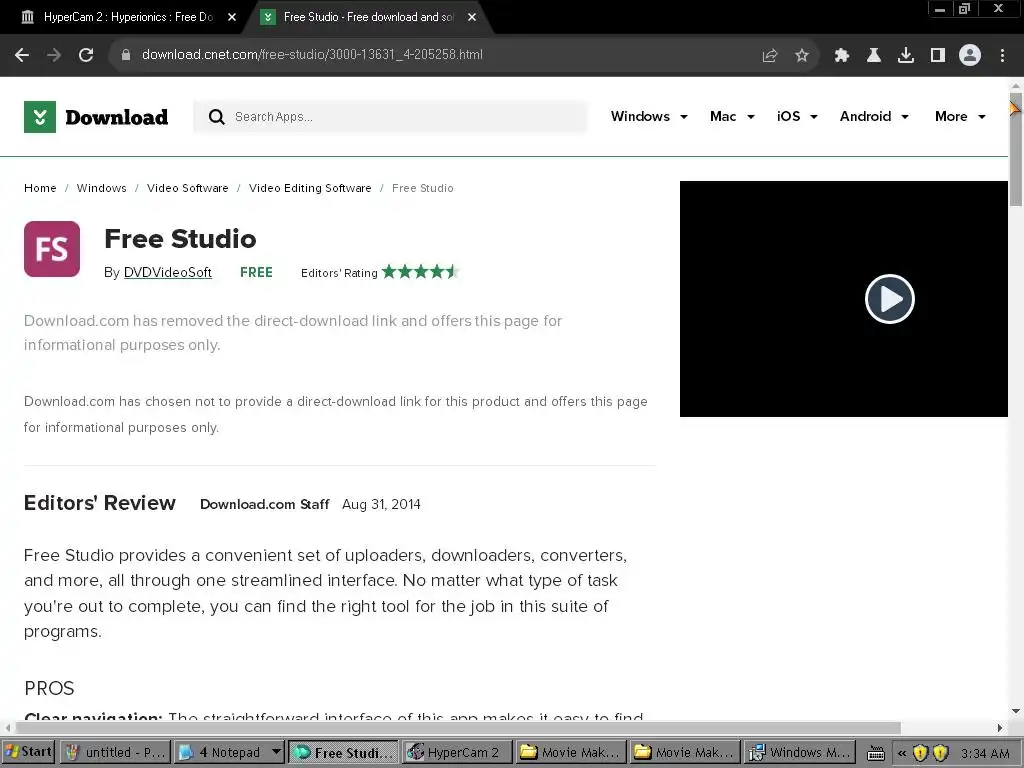Image resolution: width=1024 pixels, height=768 pixels.
Task: Click the Download.com Staff author text
Action: click(x=264, y=504)
